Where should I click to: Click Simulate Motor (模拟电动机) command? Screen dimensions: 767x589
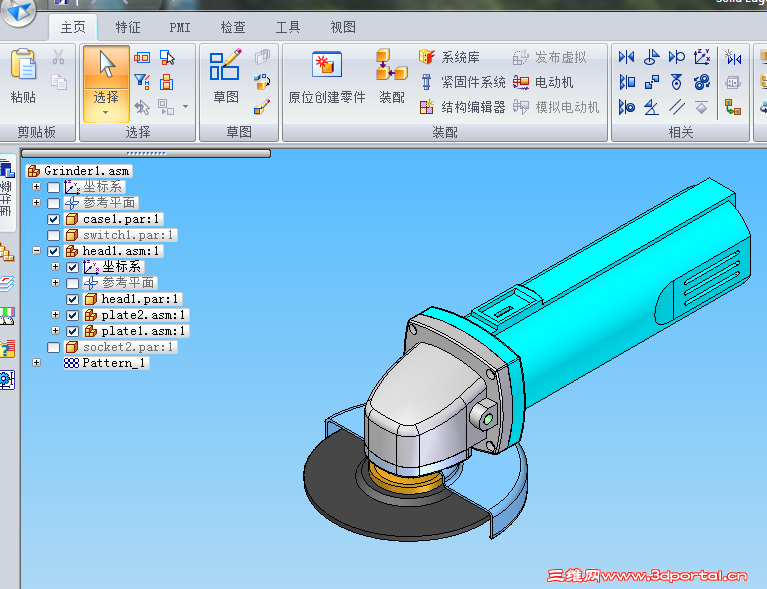click(556, 107)
